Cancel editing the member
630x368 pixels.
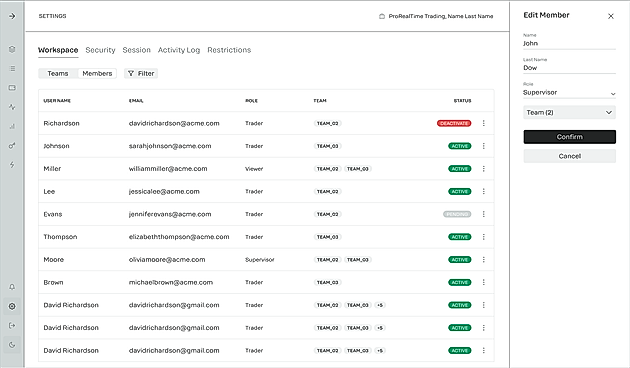(x=569, y=156)
